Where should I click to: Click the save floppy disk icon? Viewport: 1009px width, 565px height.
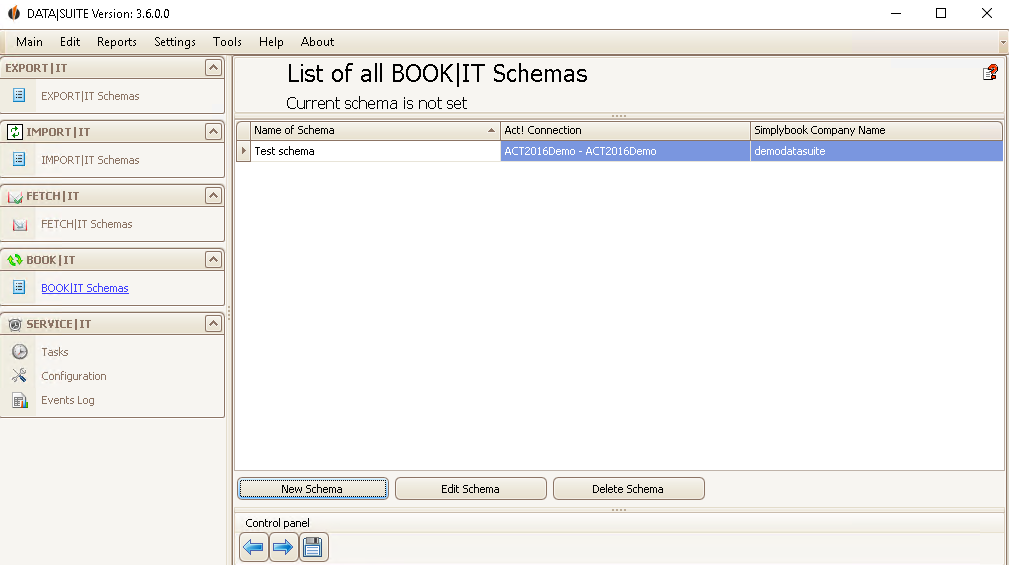point(313,547)
